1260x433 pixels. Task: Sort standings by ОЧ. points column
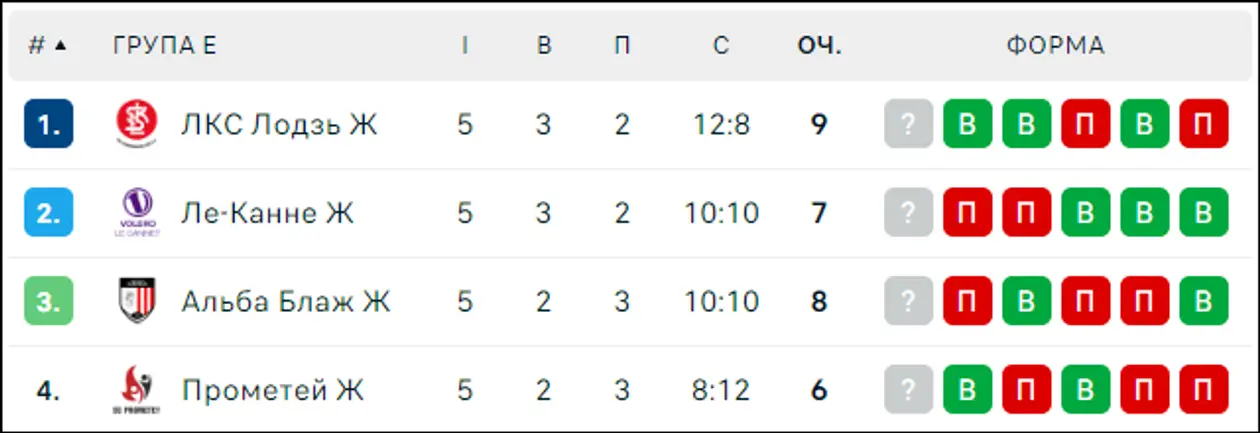pos(819,46)
